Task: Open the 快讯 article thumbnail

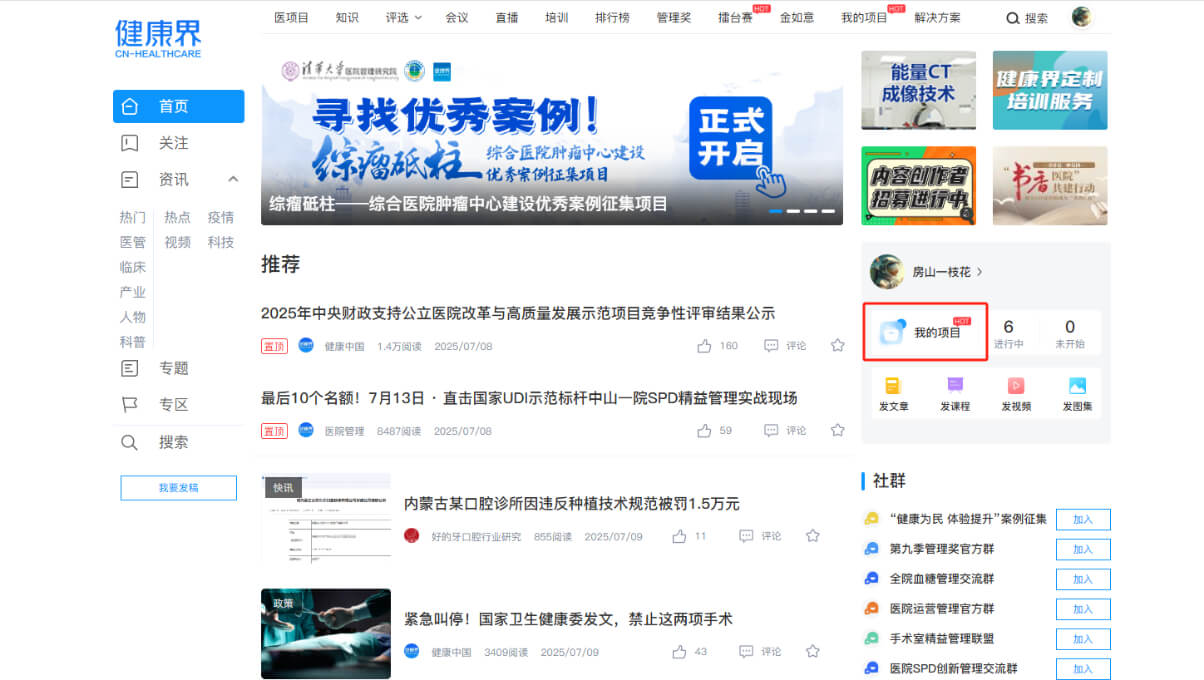Action: click(326, 518)
